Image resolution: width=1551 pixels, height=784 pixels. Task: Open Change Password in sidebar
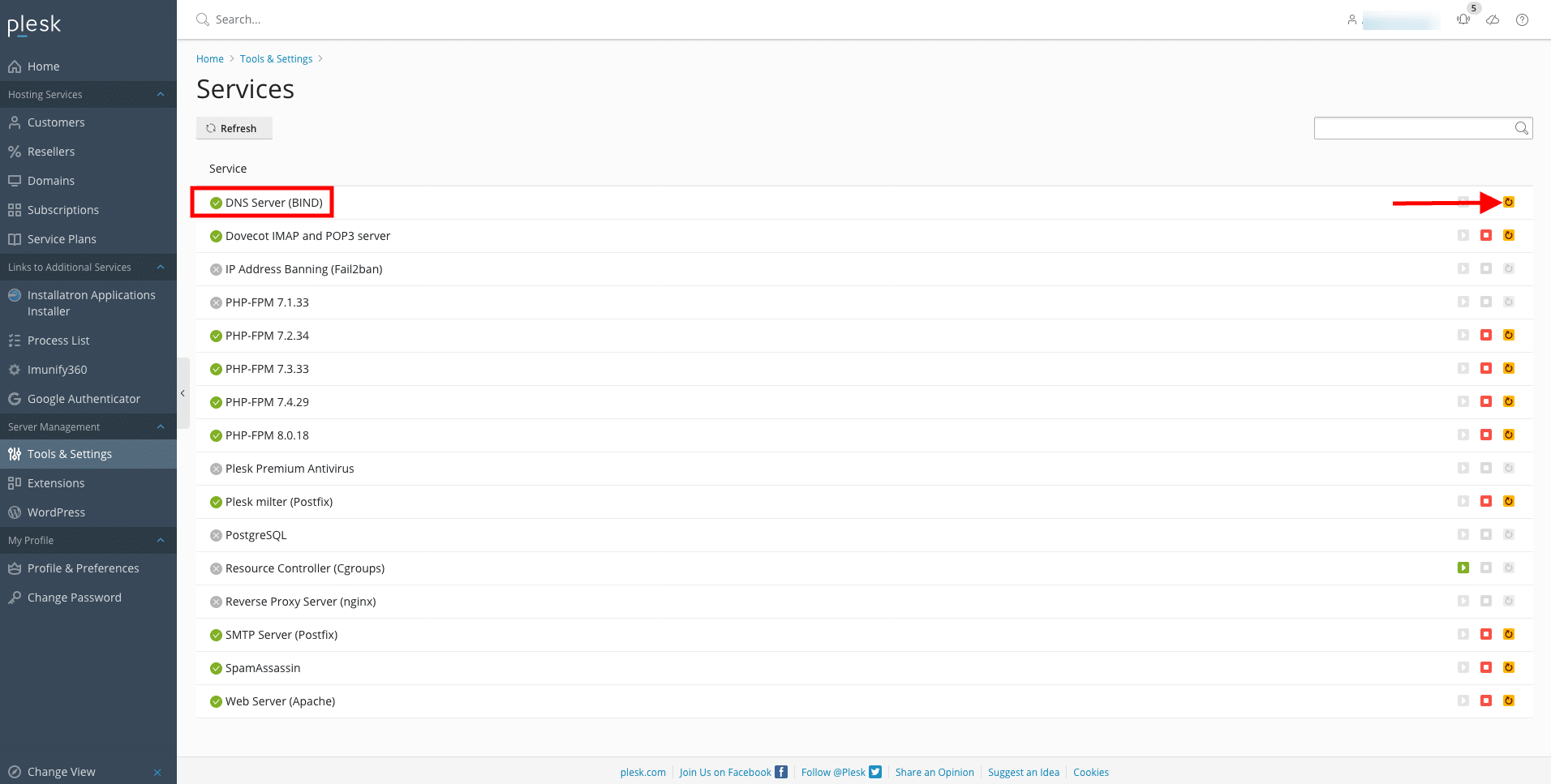[88, 598]
